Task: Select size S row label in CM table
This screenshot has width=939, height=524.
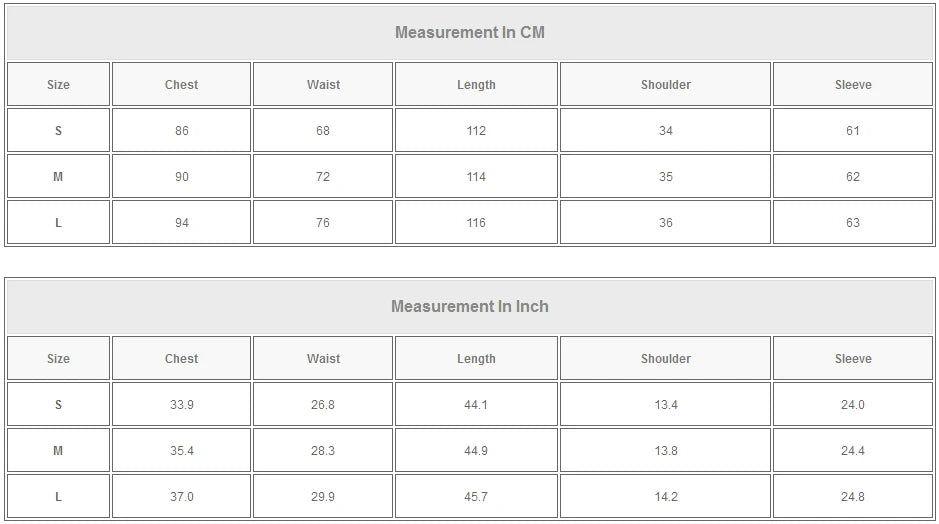Action: click(58, 131)
